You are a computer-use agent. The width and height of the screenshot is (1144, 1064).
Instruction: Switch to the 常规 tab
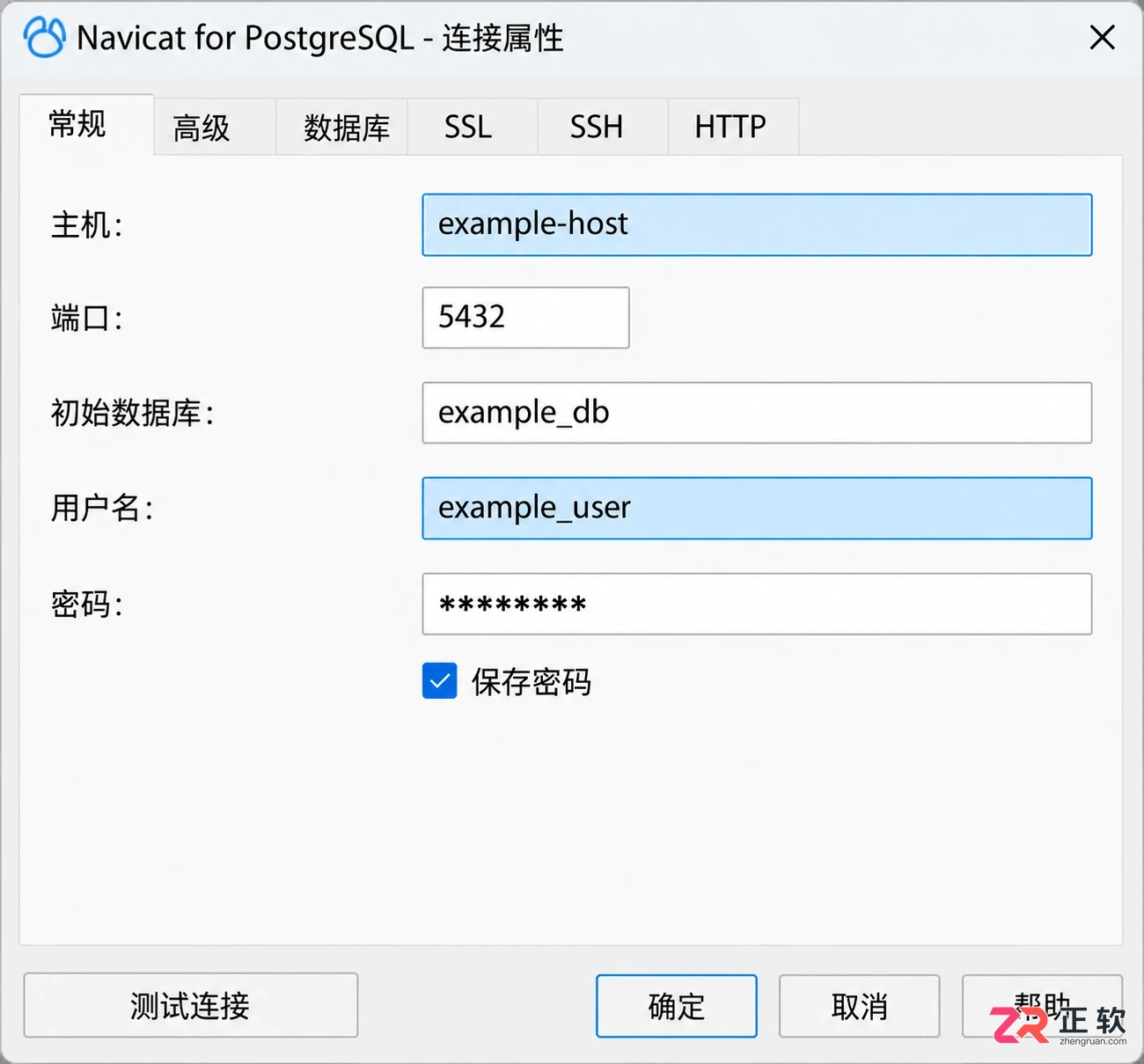86,125
